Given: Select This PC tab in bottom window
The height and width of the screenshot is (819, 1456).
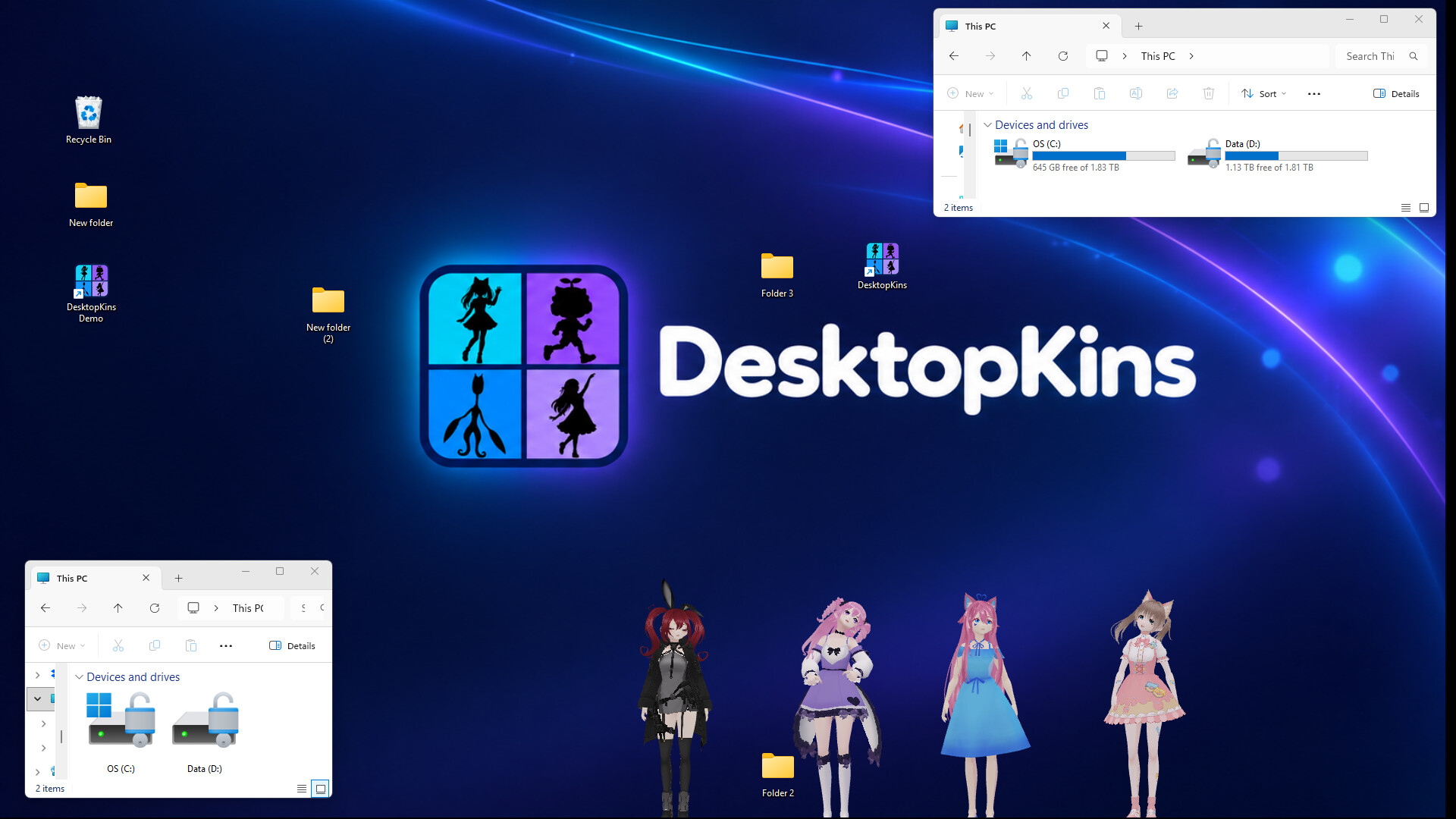Looking at the screenshot, I should tap(95, 578).
